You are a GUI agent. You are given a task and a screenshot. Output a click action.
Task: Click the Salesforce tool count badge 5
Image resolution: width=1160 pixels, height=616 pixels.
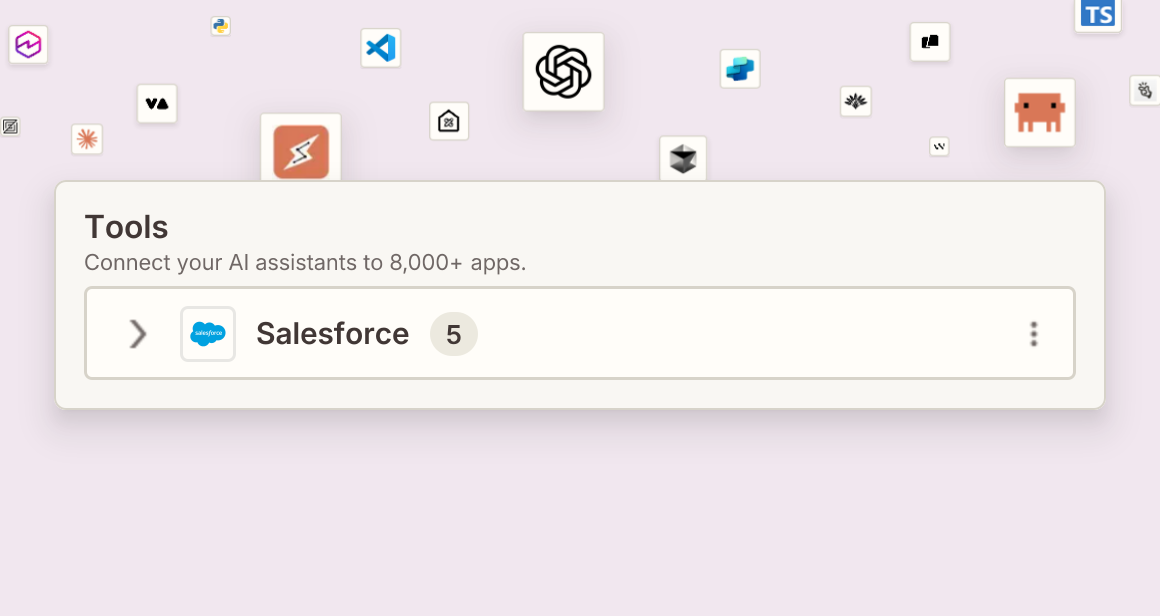tap(453, 334)
